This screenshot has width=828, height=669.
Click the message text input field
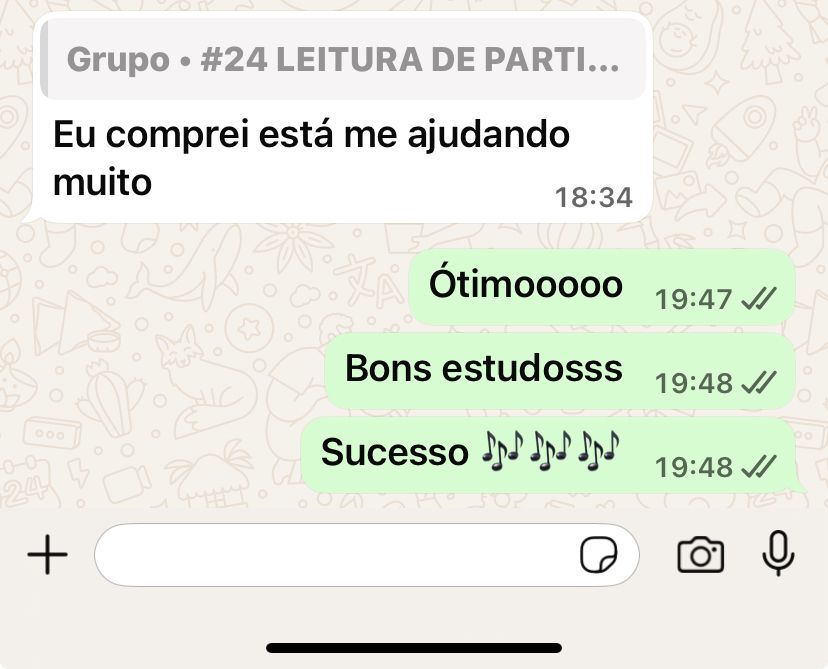(x=367, y=555)
